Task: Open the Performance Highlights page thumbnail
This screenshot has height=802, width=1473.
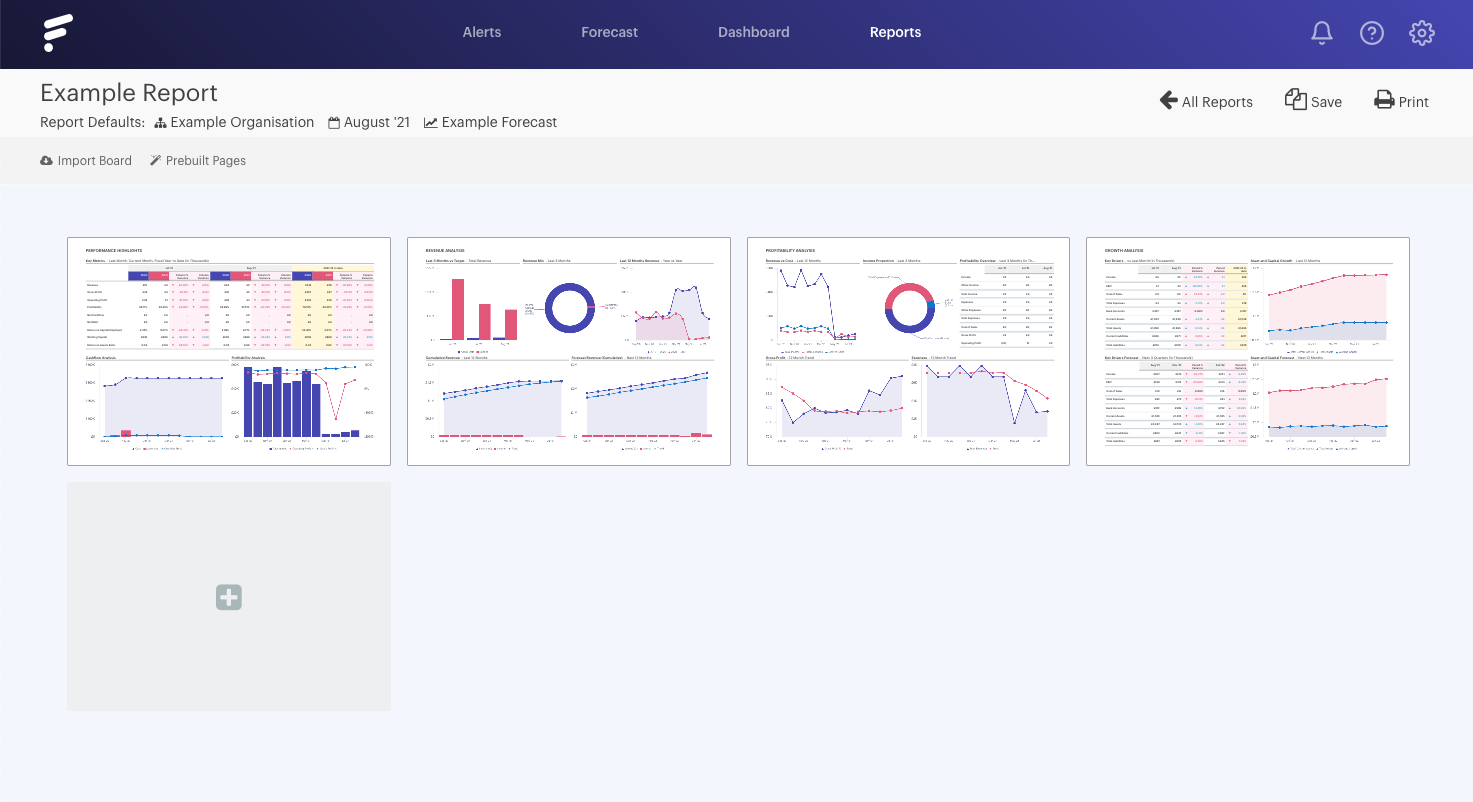Action: click(x=228, y=351)
